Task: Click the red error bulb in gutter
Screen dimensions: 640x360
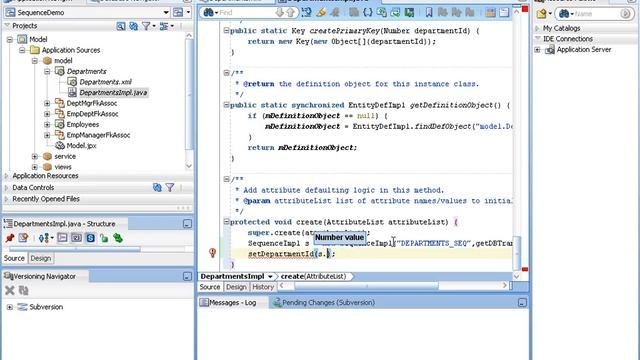Action: [x=212, y=253]
